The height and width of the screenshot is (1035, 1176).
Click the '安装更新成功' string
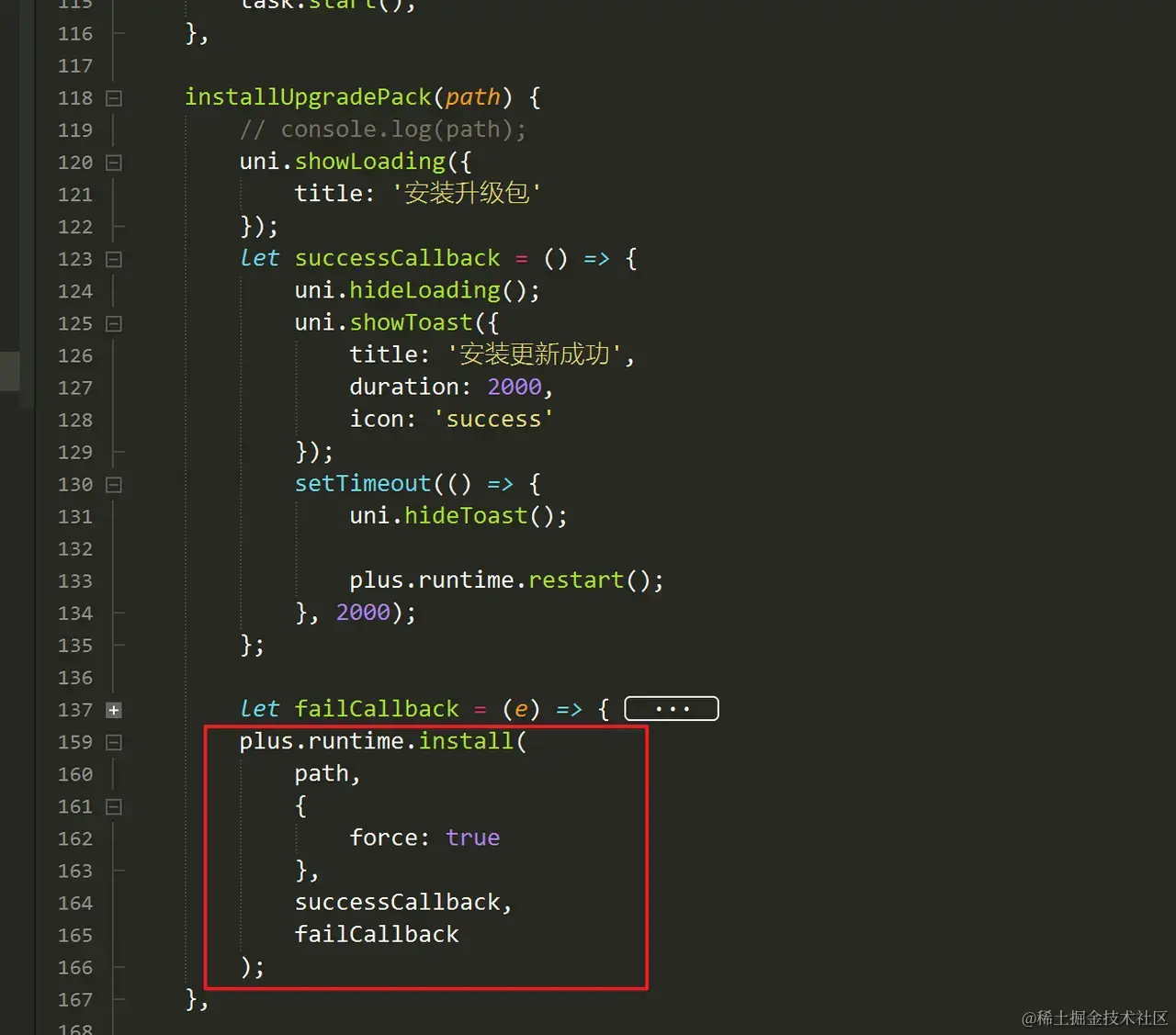pyautogui.click(x=534, y=354)
